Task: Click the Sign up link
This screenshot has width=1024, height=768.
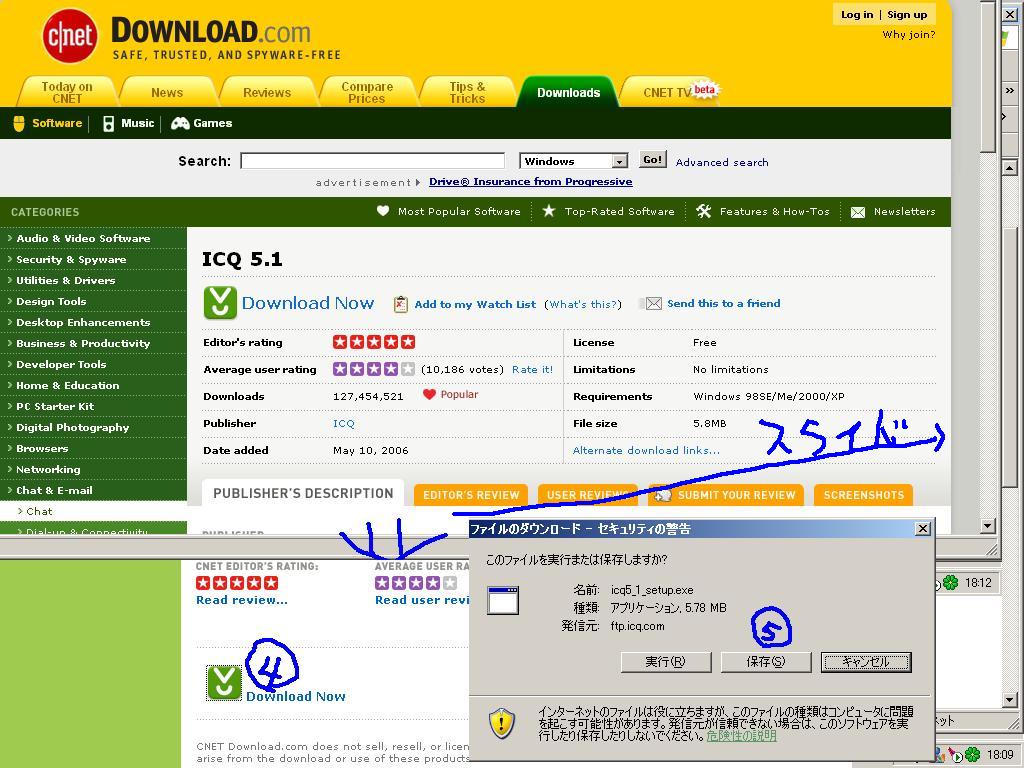Action: click(x=907, y=14)
